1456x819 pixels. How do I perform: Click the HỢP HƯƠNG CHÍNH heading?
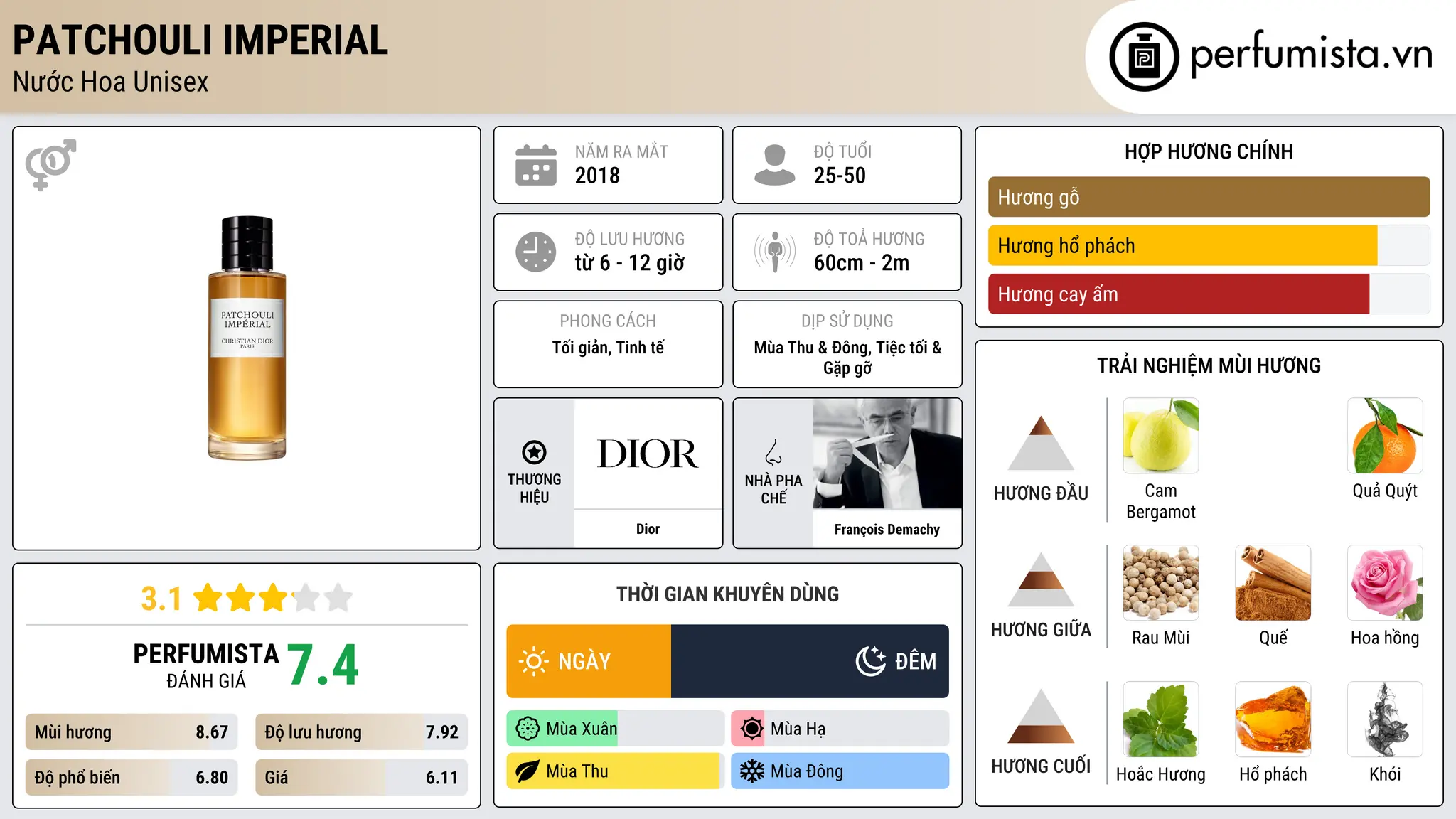[x=1209, y=151]
